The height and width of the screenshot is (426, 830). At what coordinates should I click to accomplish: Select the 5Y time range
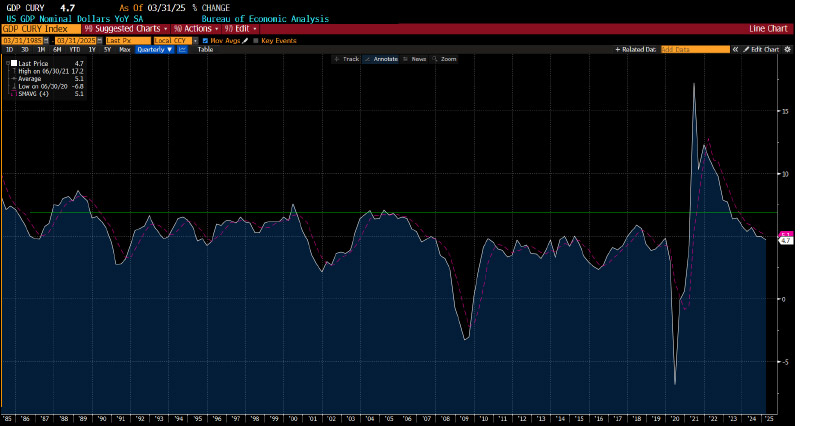[x=107, y=49]
